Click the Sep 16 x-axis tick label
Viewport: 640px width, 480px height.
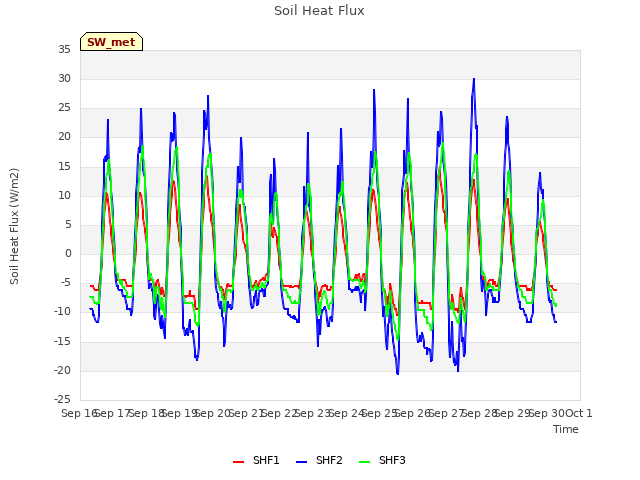(x=80, y=413)
